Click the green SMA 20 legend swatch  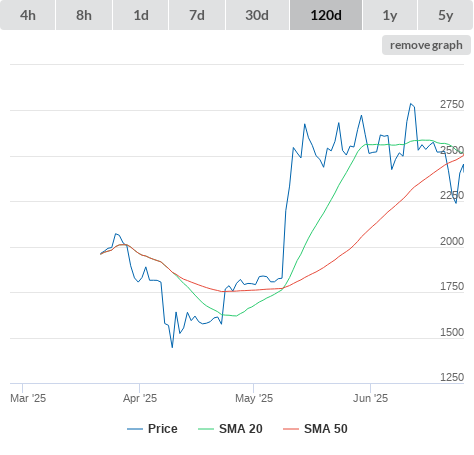point(206,429)
